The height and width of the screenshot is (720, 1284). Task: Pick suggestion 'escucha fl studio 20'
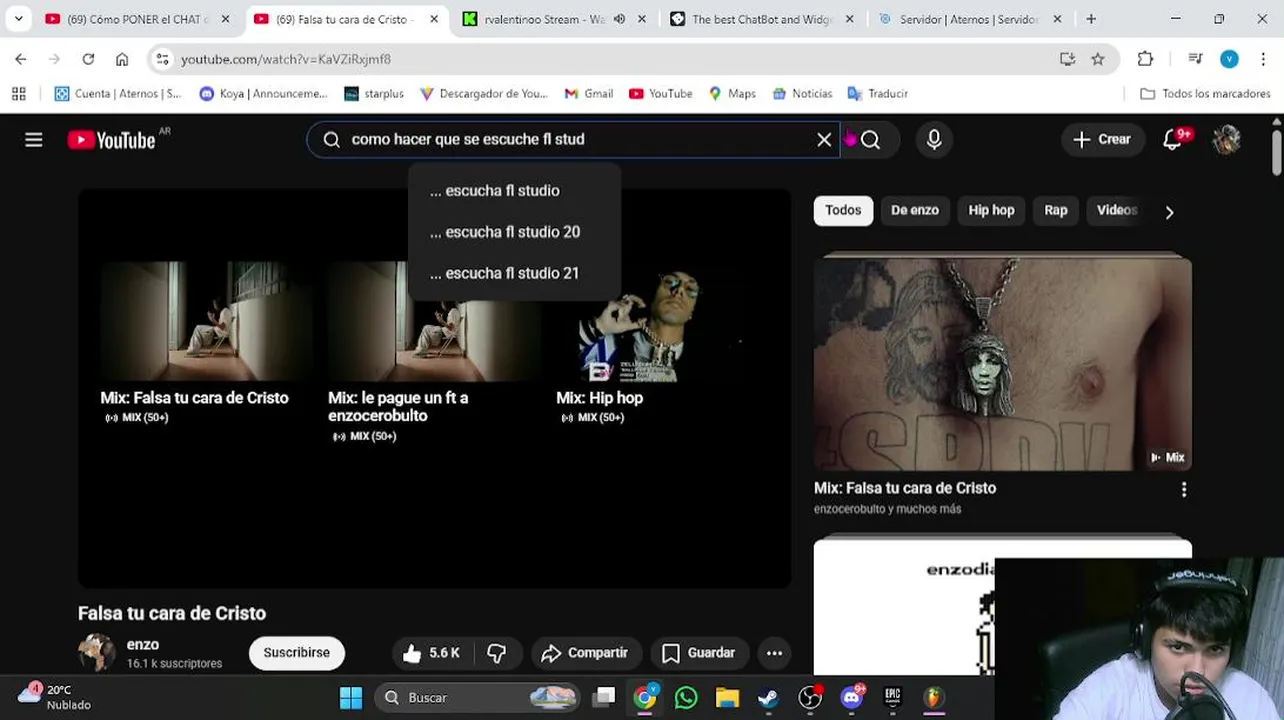[x=514, y=232]
